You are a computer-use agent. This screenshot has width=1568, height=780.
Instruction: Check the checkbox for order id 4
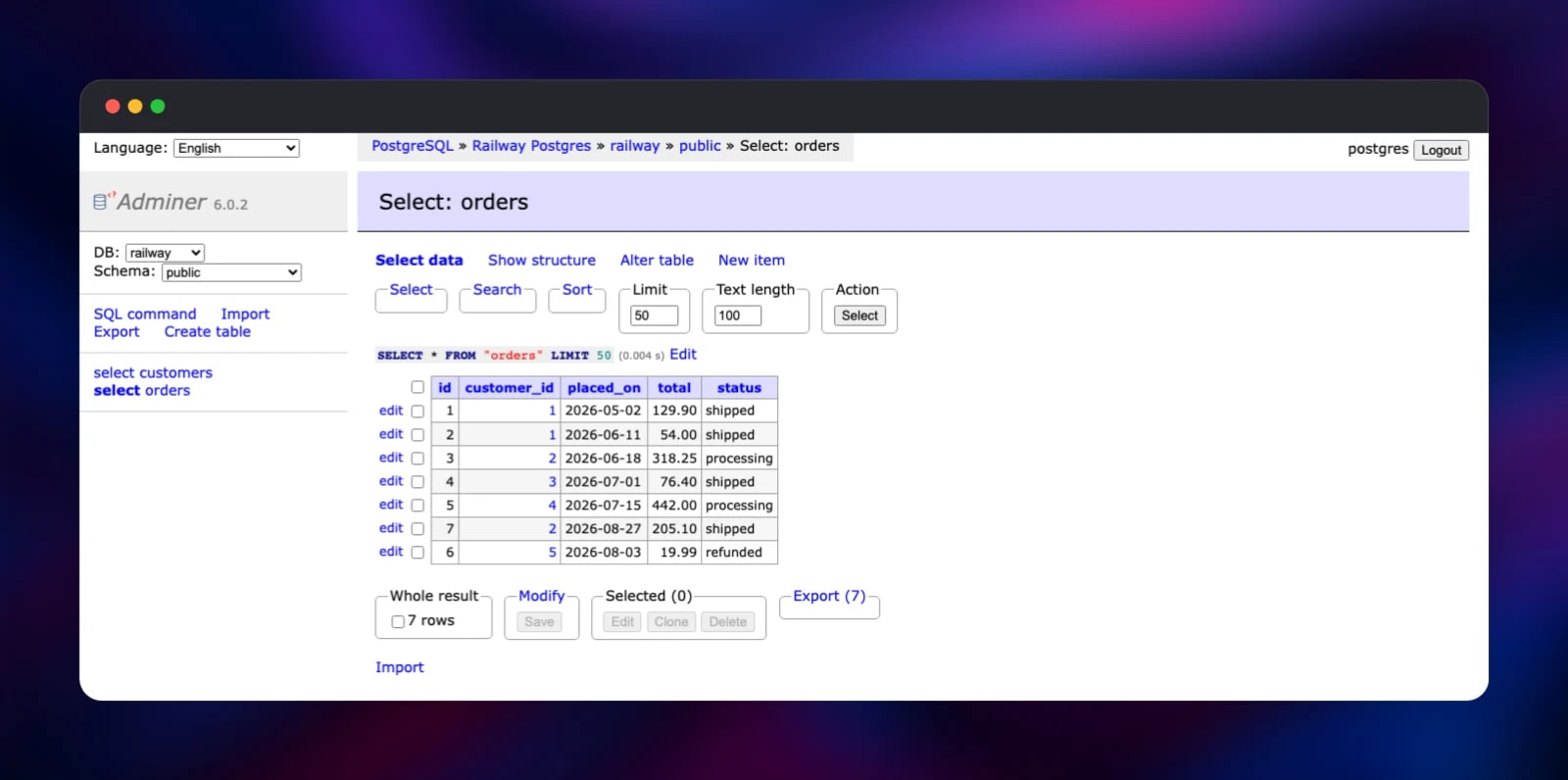pyautogui.click(x=417, y=482)
